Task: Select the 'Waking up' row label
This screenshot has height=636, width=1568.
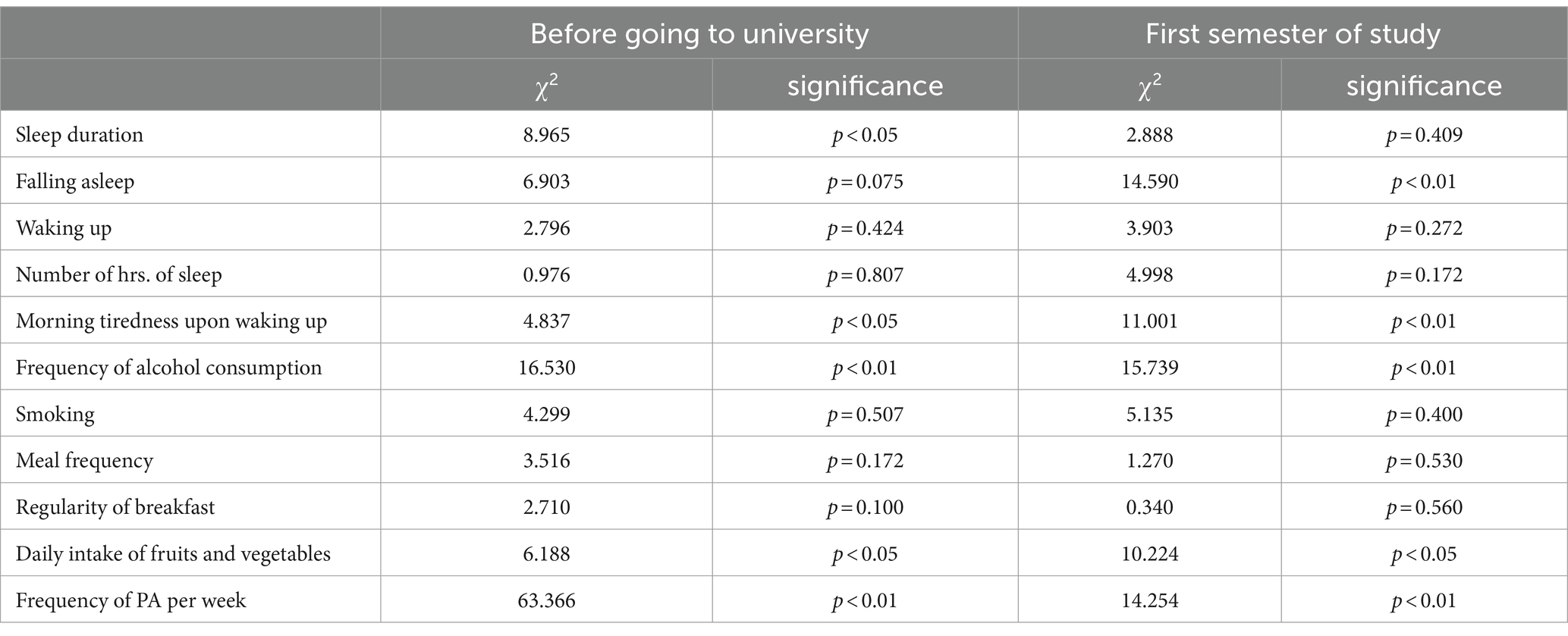Action: click(64, 228)
